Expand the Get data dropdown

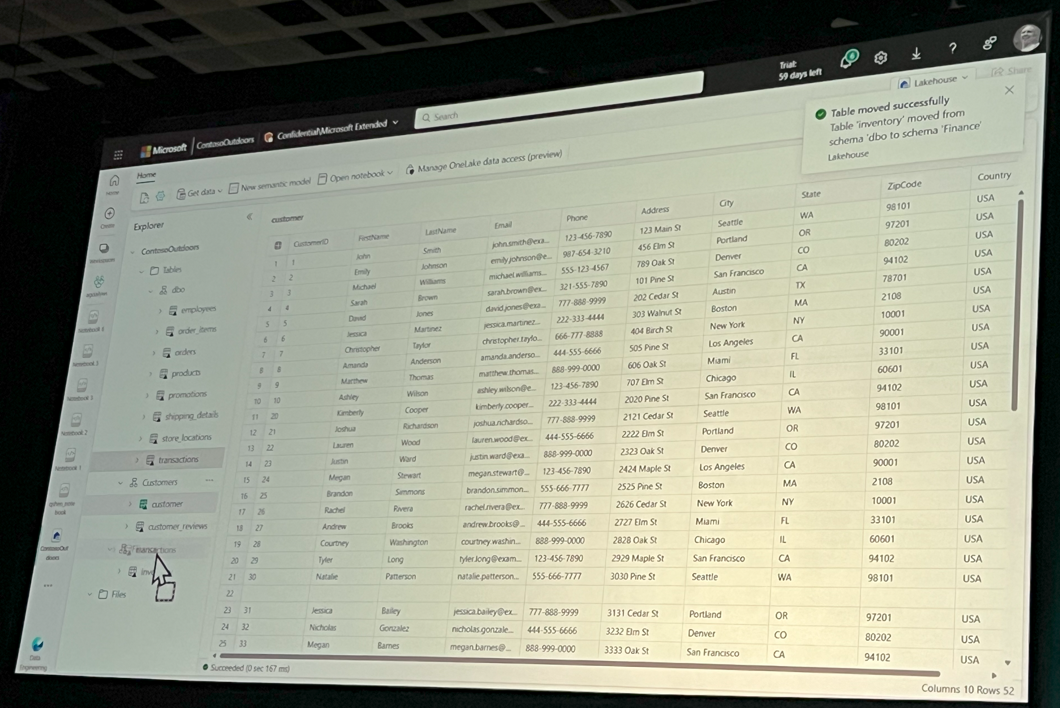pyautogui.click(x=219, y=190)
